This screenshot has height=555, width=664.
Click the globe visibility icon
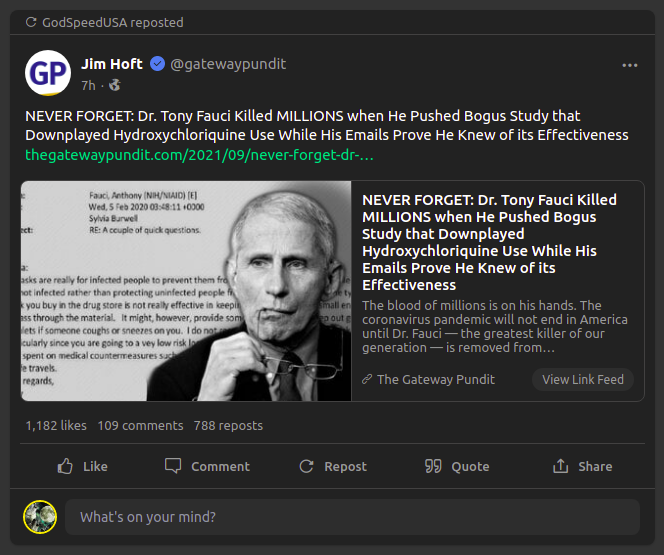coord(115,86)
